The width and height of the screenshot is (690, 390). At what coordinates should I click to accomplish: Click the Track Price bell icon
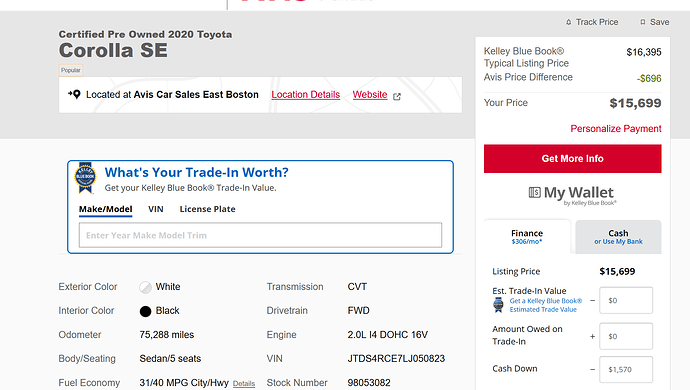click(x=569, y=22)
